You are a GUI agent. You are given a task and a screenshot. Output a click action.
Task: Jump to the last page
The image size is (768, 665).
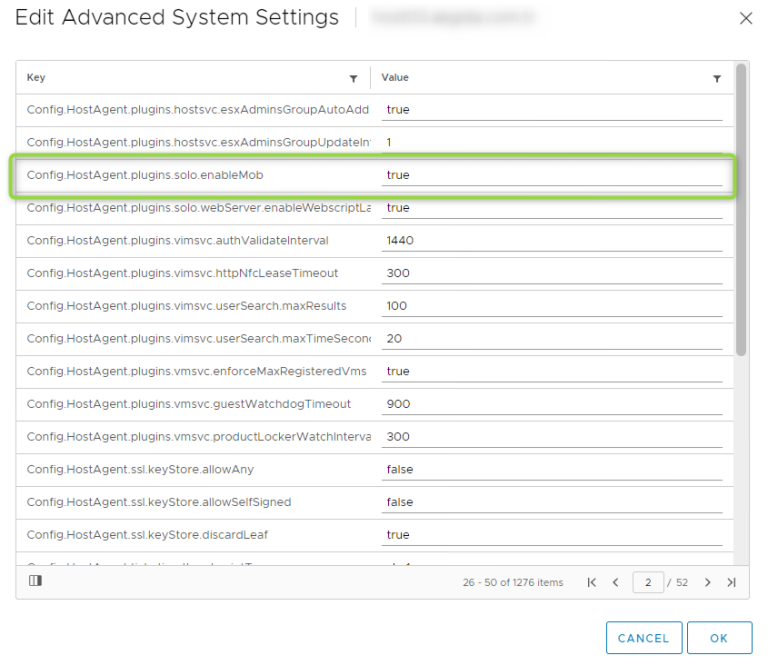(731, 582)
